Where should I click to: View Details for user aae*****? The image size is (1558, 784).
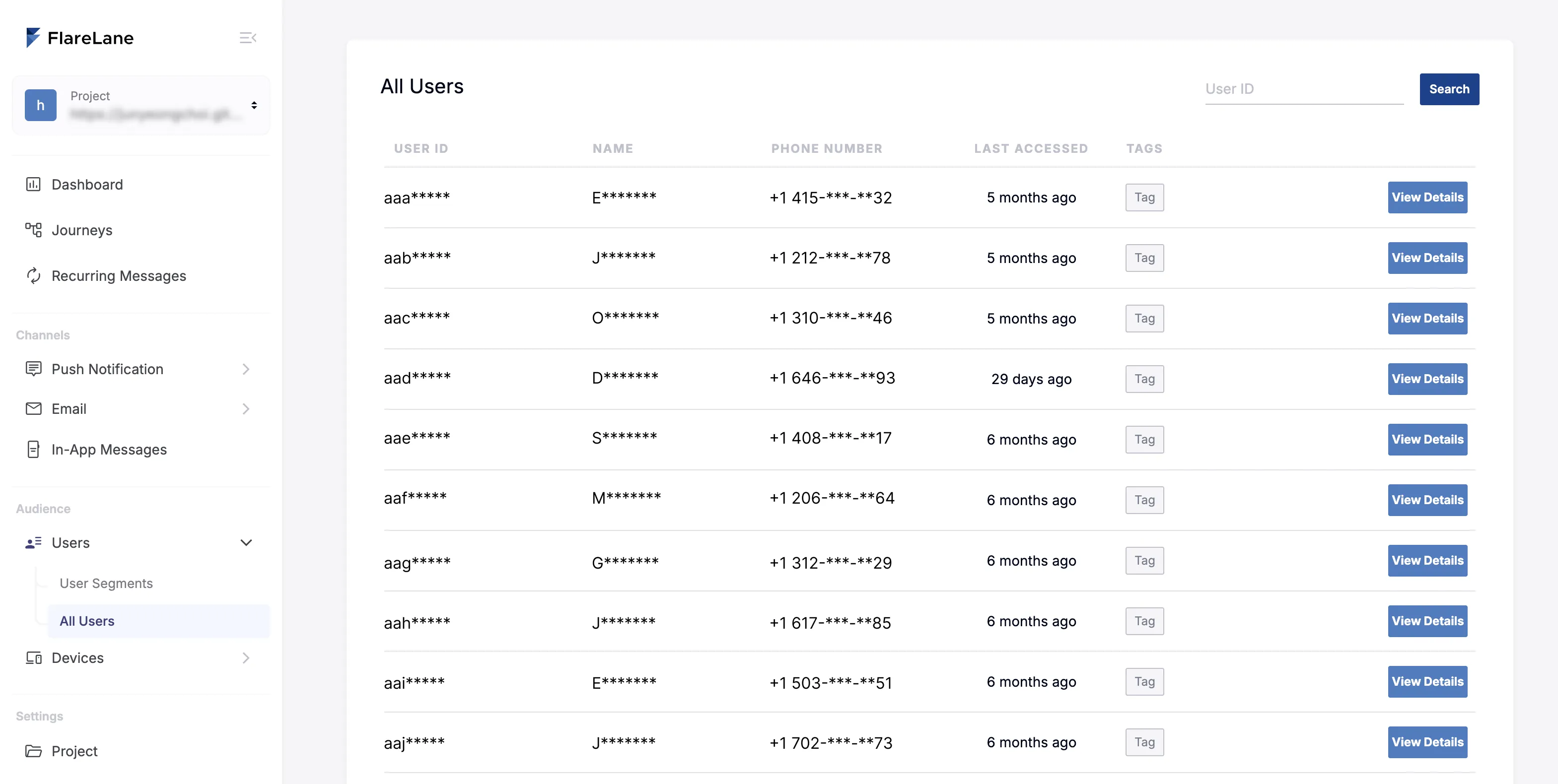[1427, 439]
